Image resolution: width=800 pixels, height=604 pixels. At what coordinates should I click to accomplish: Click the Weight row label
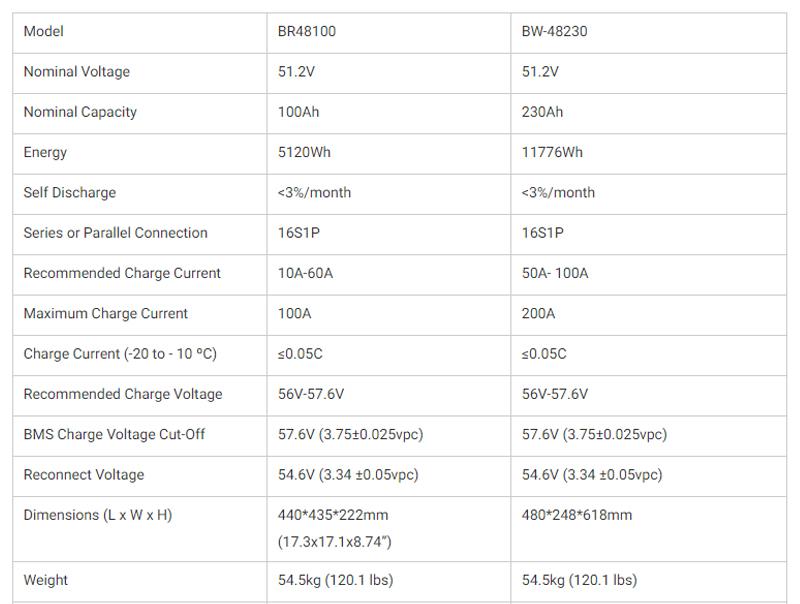[46, 580]
